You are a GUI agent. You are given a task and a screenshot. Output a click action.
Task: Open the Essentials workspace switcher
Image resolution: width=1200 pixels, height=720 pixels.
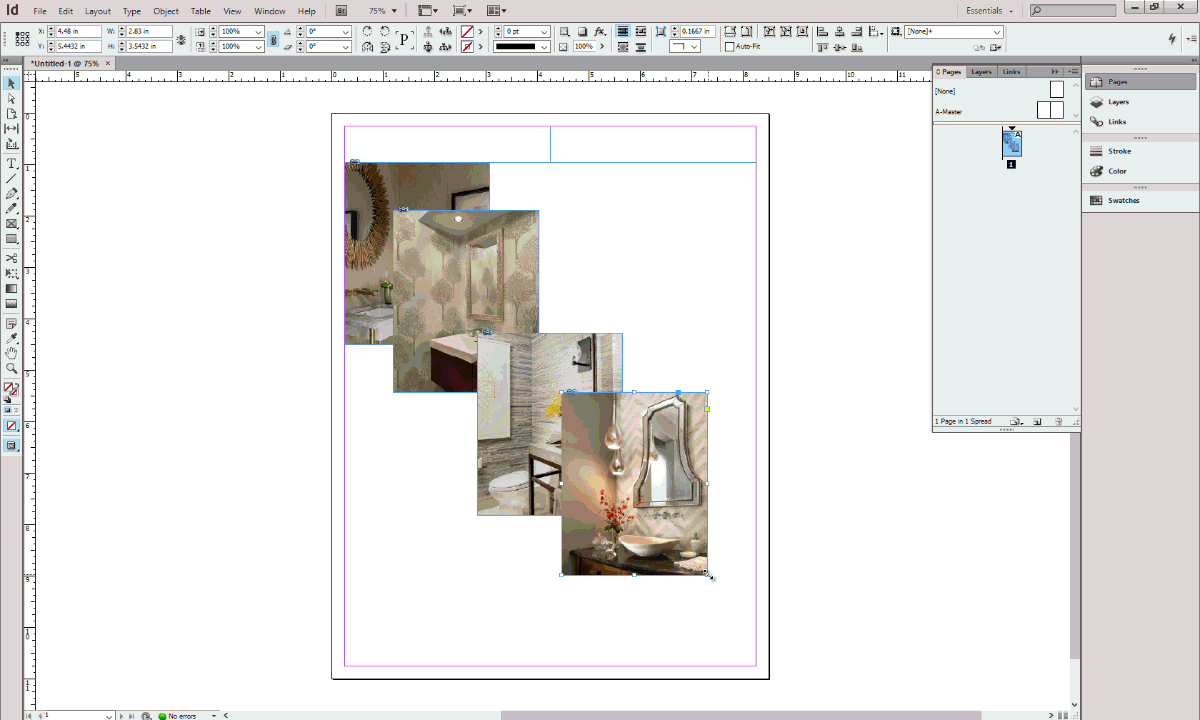(x=988, y=10)
